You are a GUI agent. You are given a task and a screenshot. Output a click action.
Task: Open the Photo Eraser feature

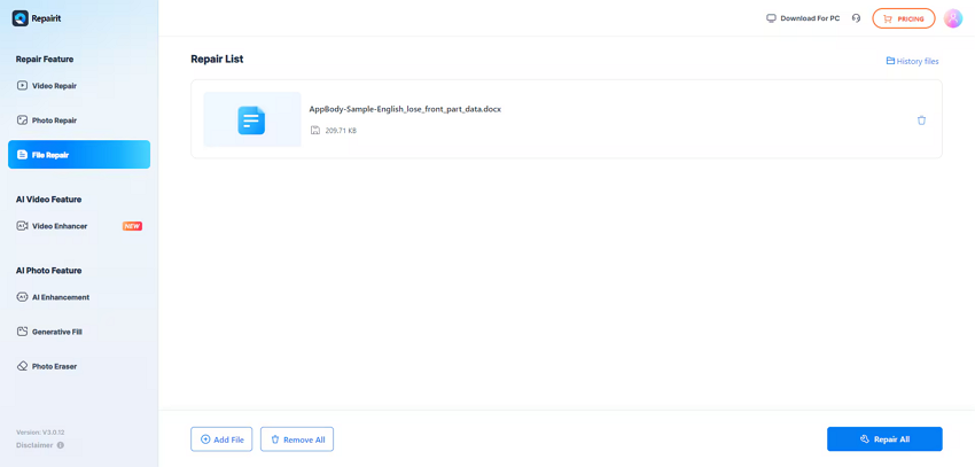pos(54,366)
